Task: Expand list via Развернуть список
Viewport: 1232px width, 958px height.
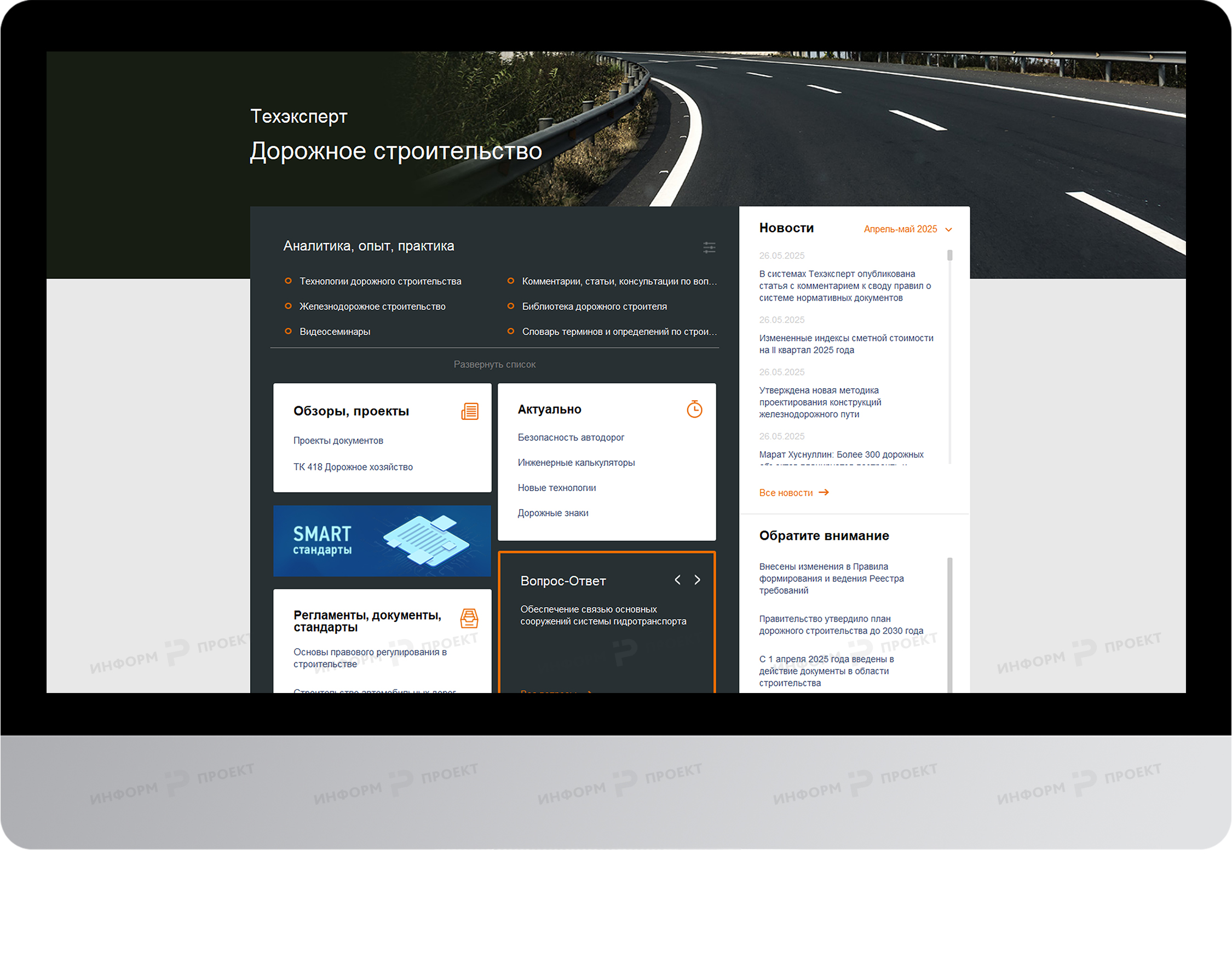Action: (495, 364)
